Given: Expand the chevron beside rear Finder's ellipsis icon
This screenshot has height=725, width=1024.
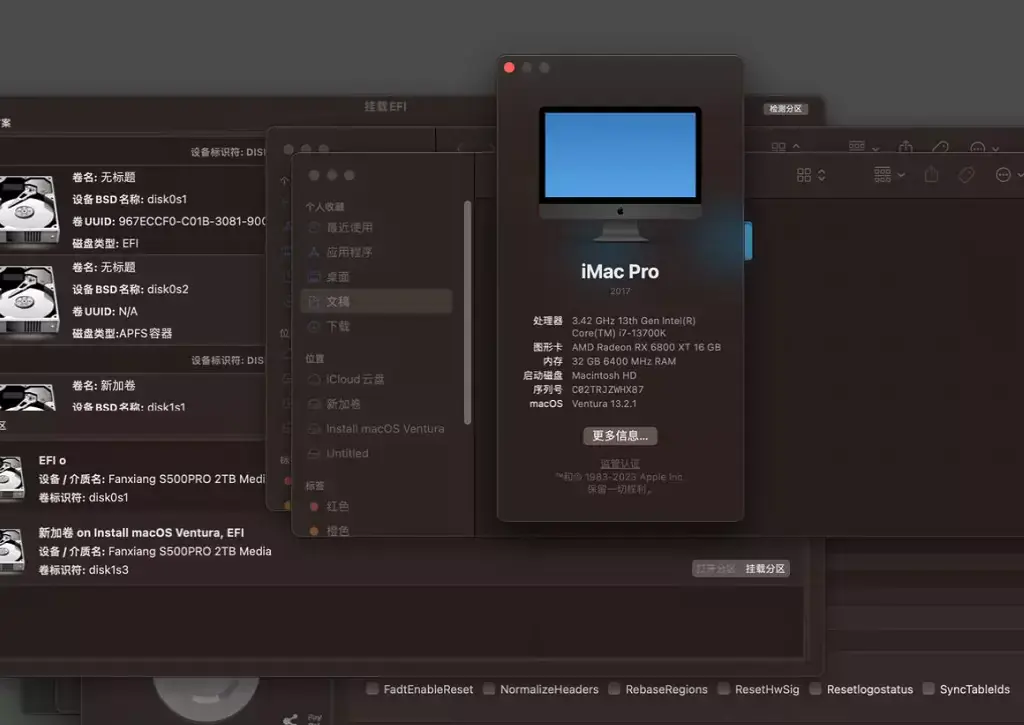Looking at the screenshot, I should click(x=995, y=149).
